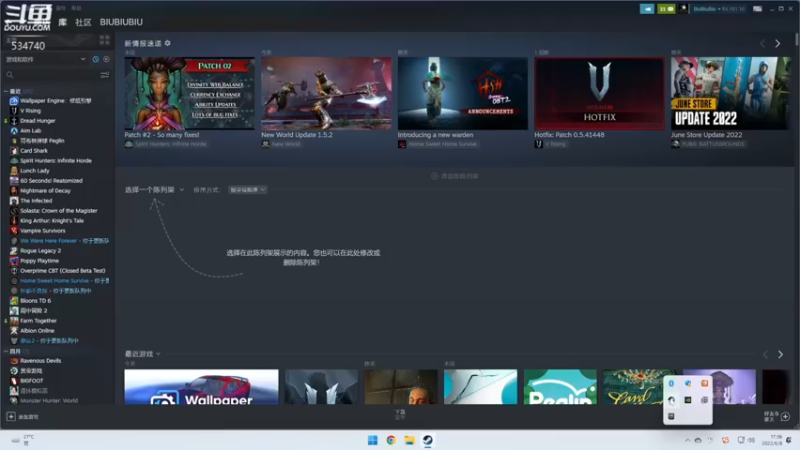Click the ready-to-play filter icon
This screenshot has width=800, height=450.
pyautogui.click(x=106, y=59)
